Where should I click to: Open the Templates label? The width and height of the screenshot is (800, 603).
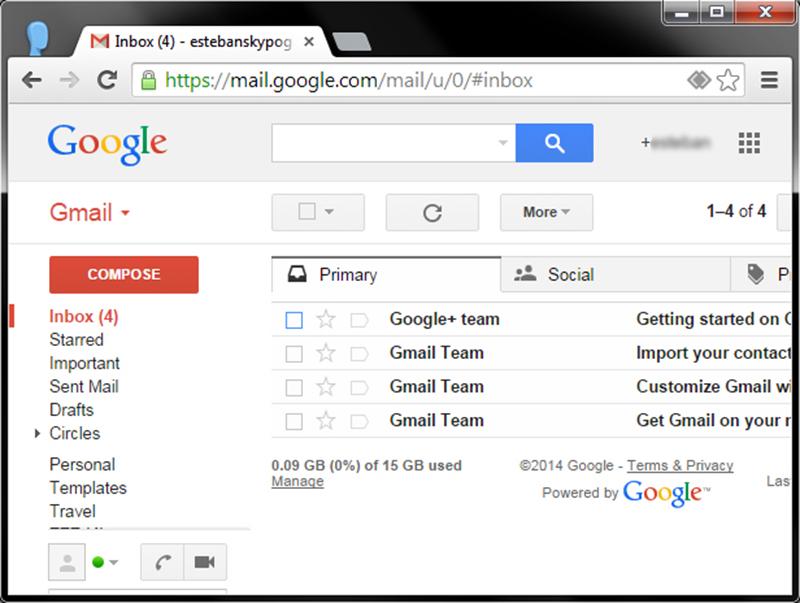88,488
